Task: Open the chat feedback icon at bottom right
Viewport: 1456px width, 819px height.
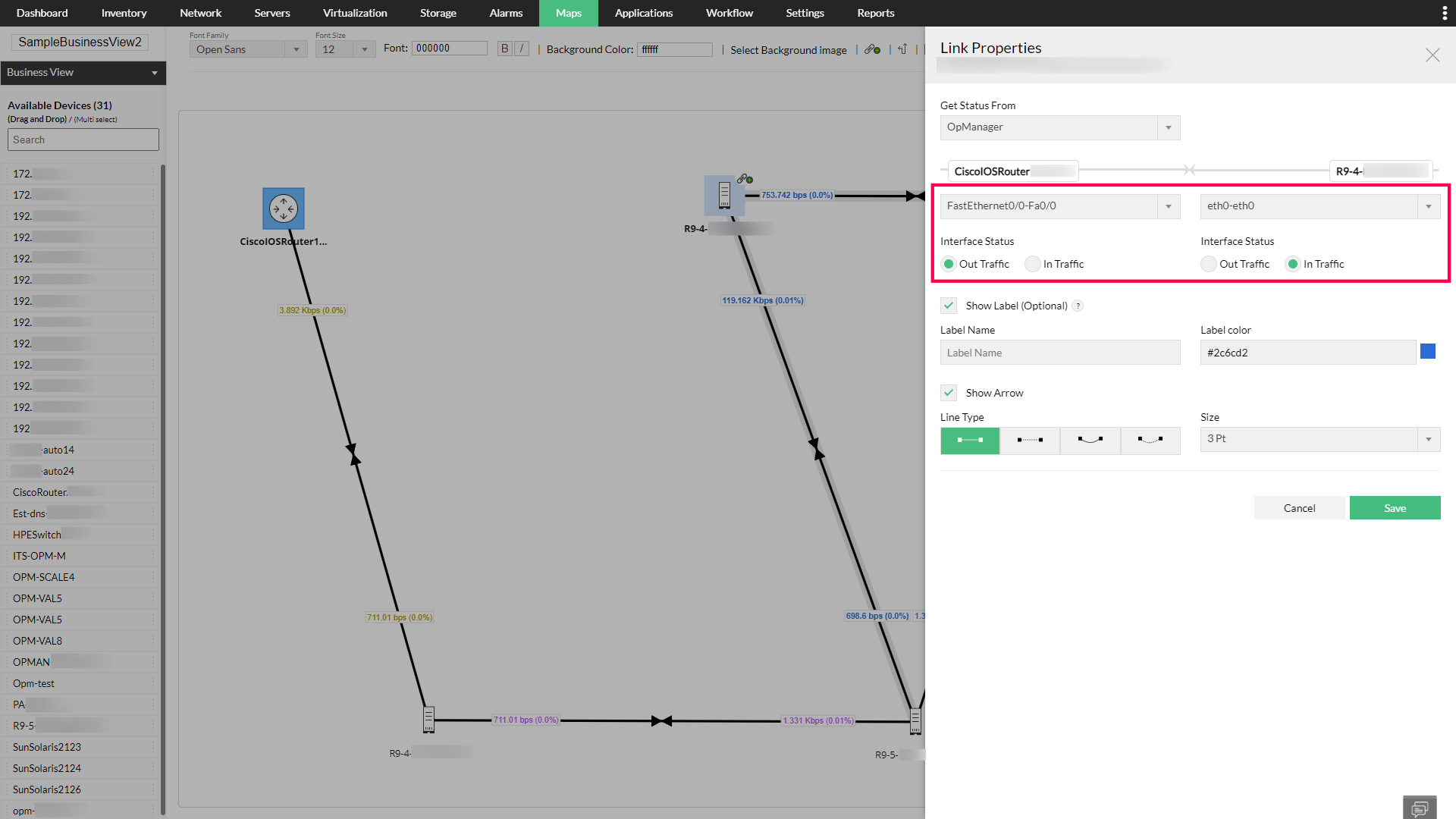Action: 1420,807
